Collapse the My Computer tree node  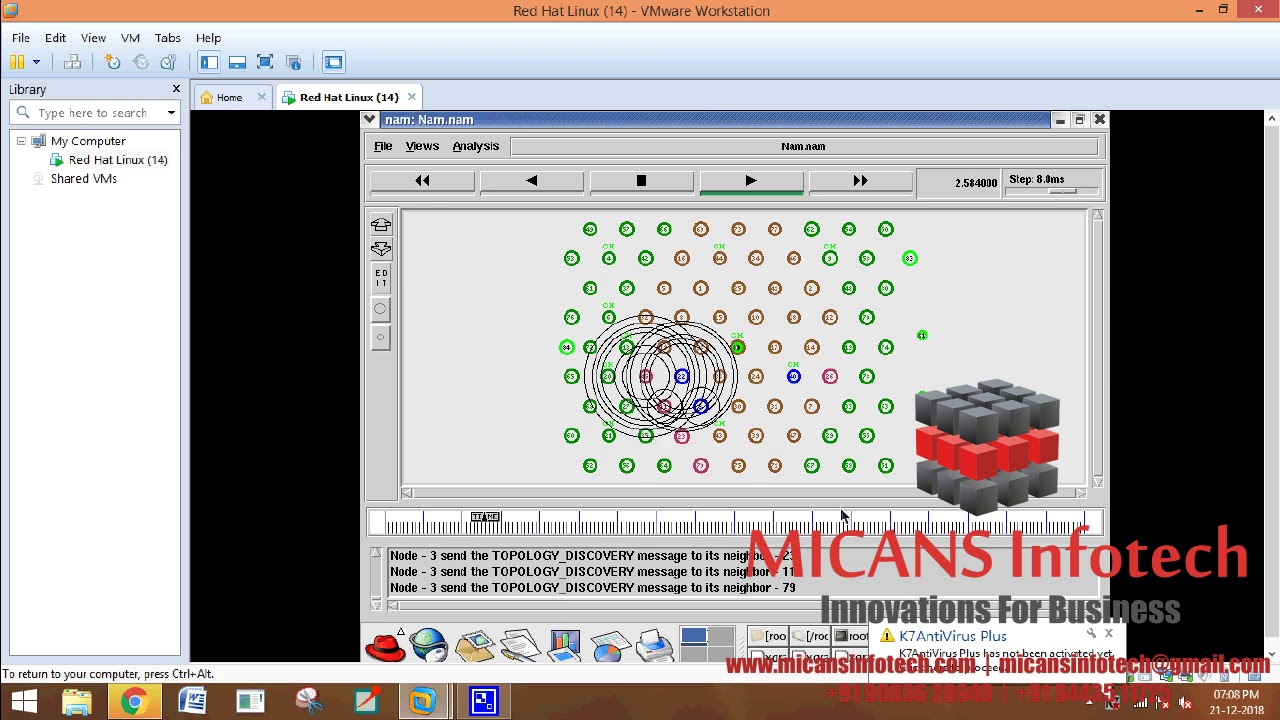(21, 141)
